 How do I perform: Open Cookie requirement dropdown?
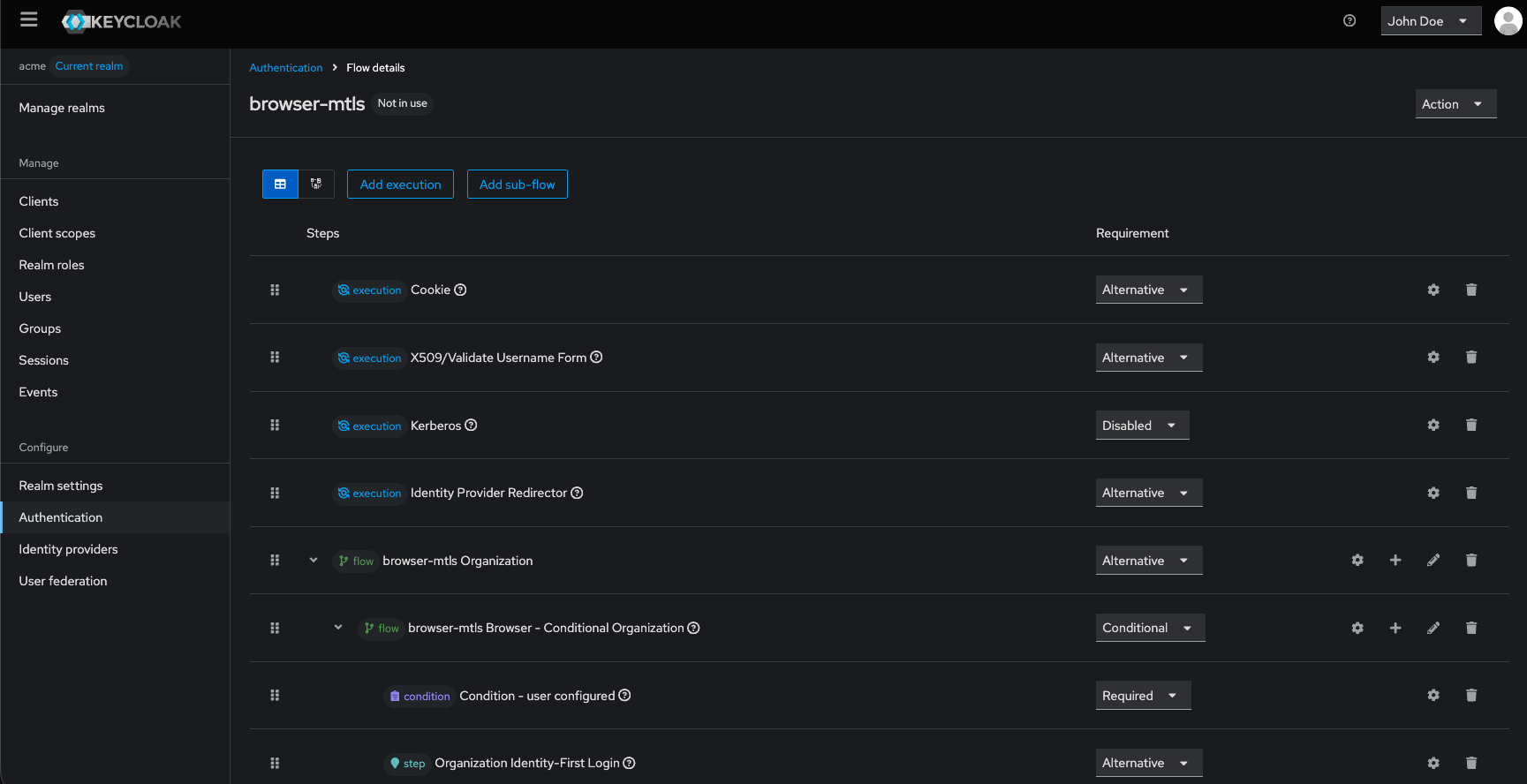click(1149, 290)
